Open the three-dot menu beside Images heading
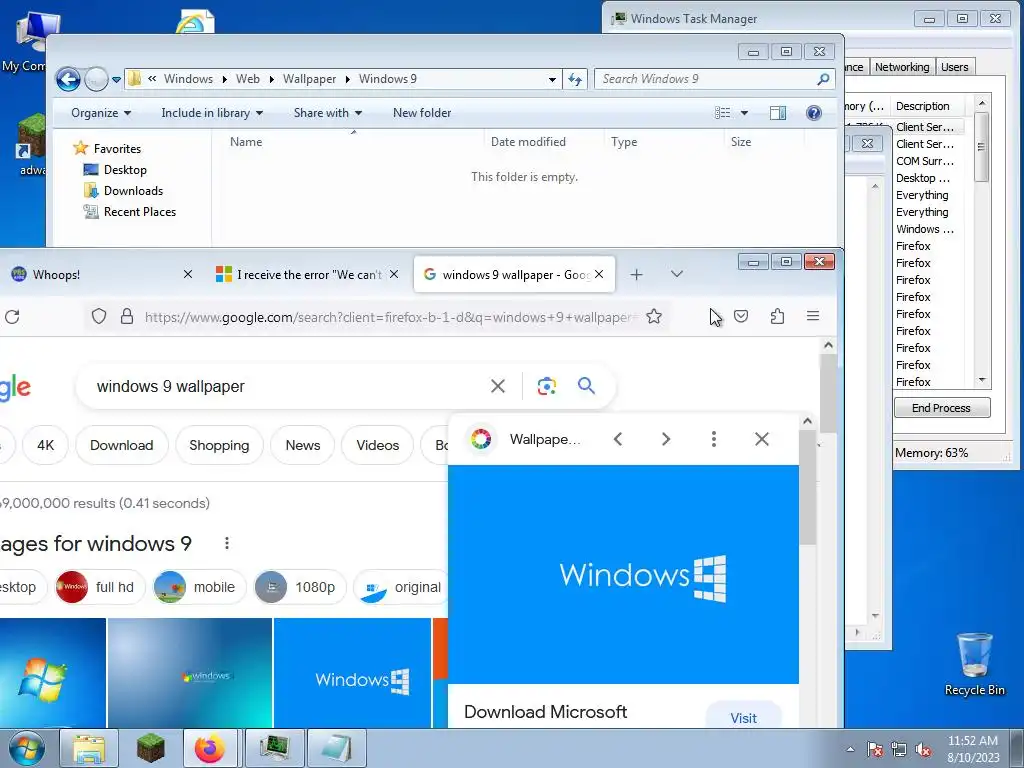 (x=227, y=543)
